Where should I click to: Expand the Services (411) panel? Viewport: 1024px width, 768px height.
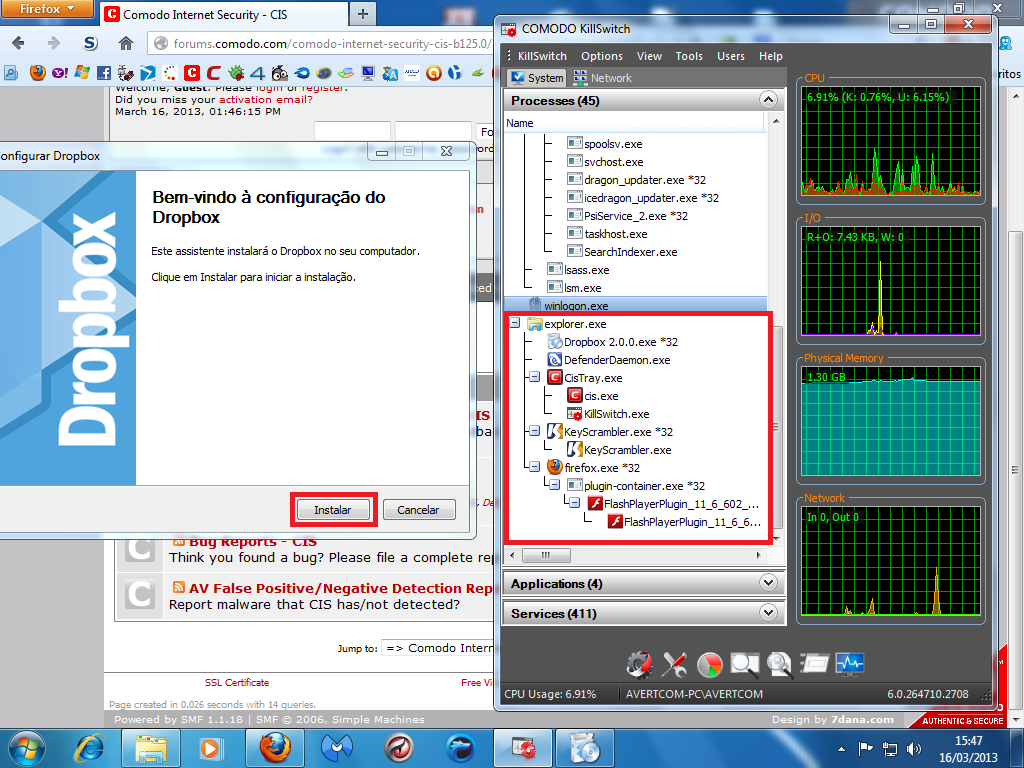[x=769, y=613]
